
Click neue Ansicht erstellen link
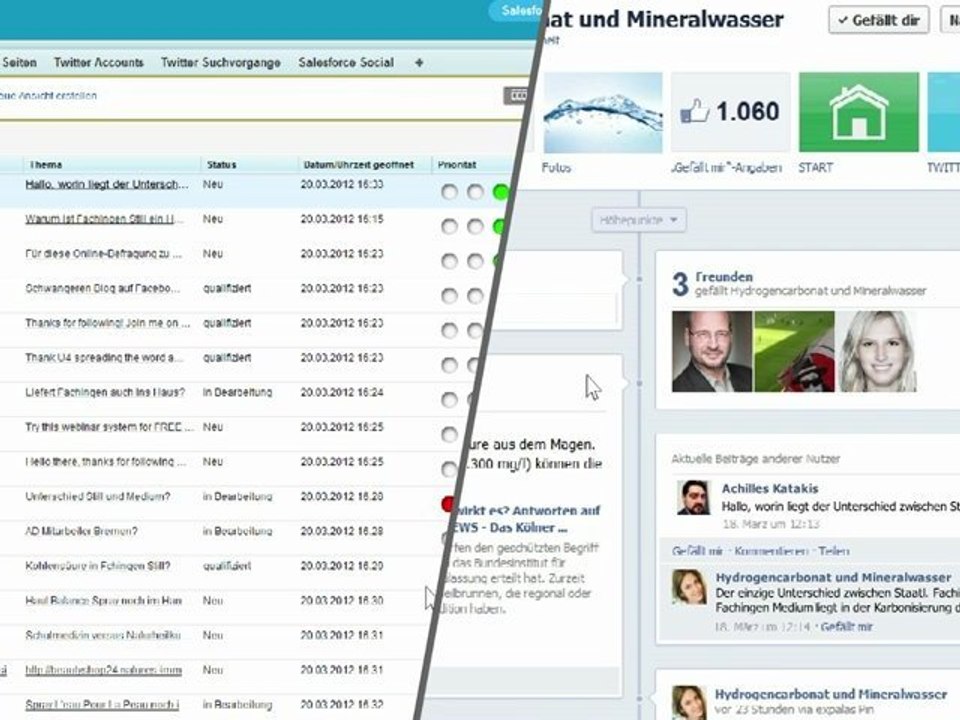(x=48, y=96)
